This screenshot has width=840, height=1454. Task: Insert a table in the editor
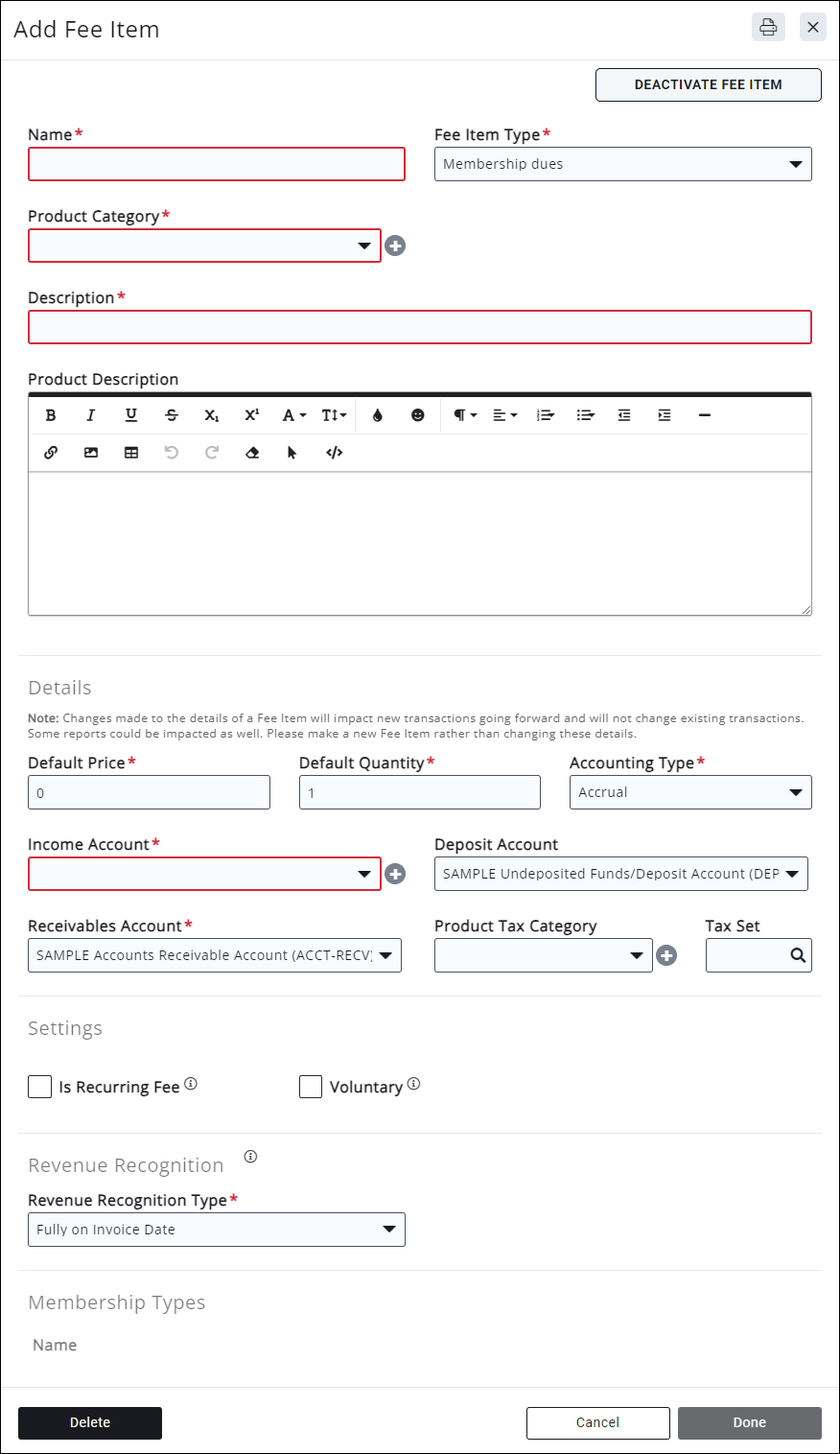click(x=131, y=453)
